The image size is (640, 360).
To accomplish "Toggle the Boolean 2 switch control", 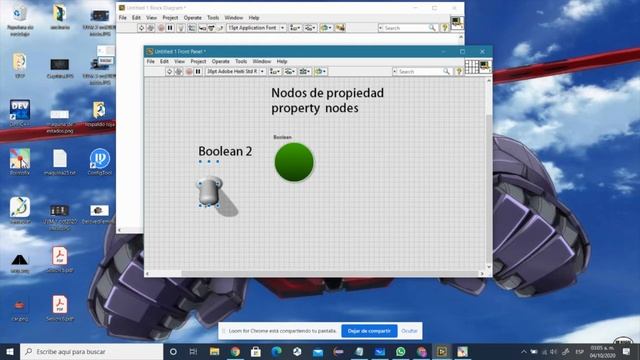I will click(210, 191).
